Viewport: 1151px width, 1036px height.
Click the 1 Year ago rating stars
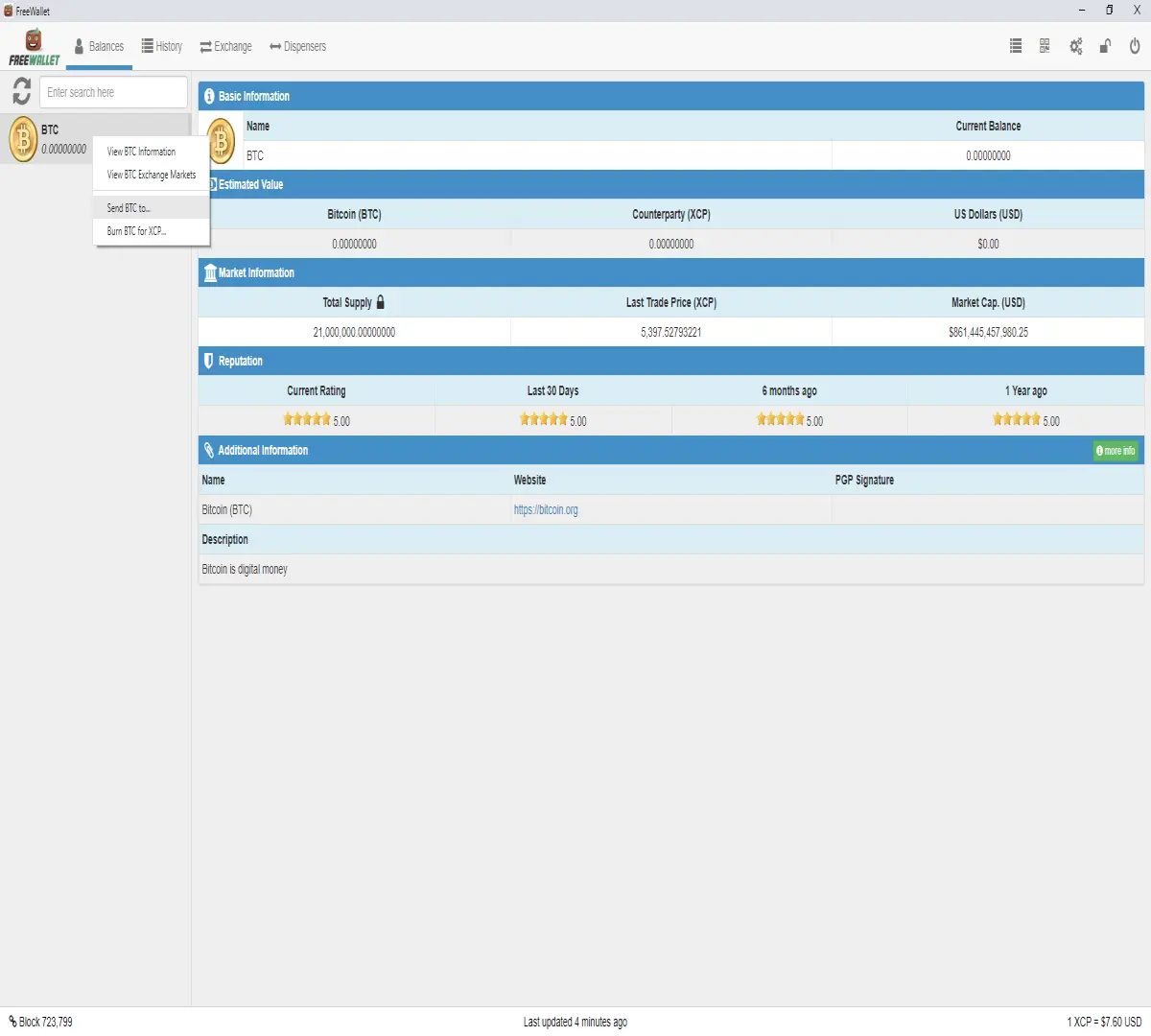click(1017, 419)
